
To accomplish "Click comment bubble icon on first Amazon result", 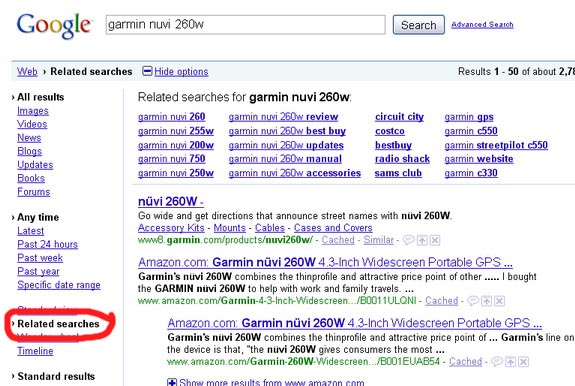I will click(473, 301).
